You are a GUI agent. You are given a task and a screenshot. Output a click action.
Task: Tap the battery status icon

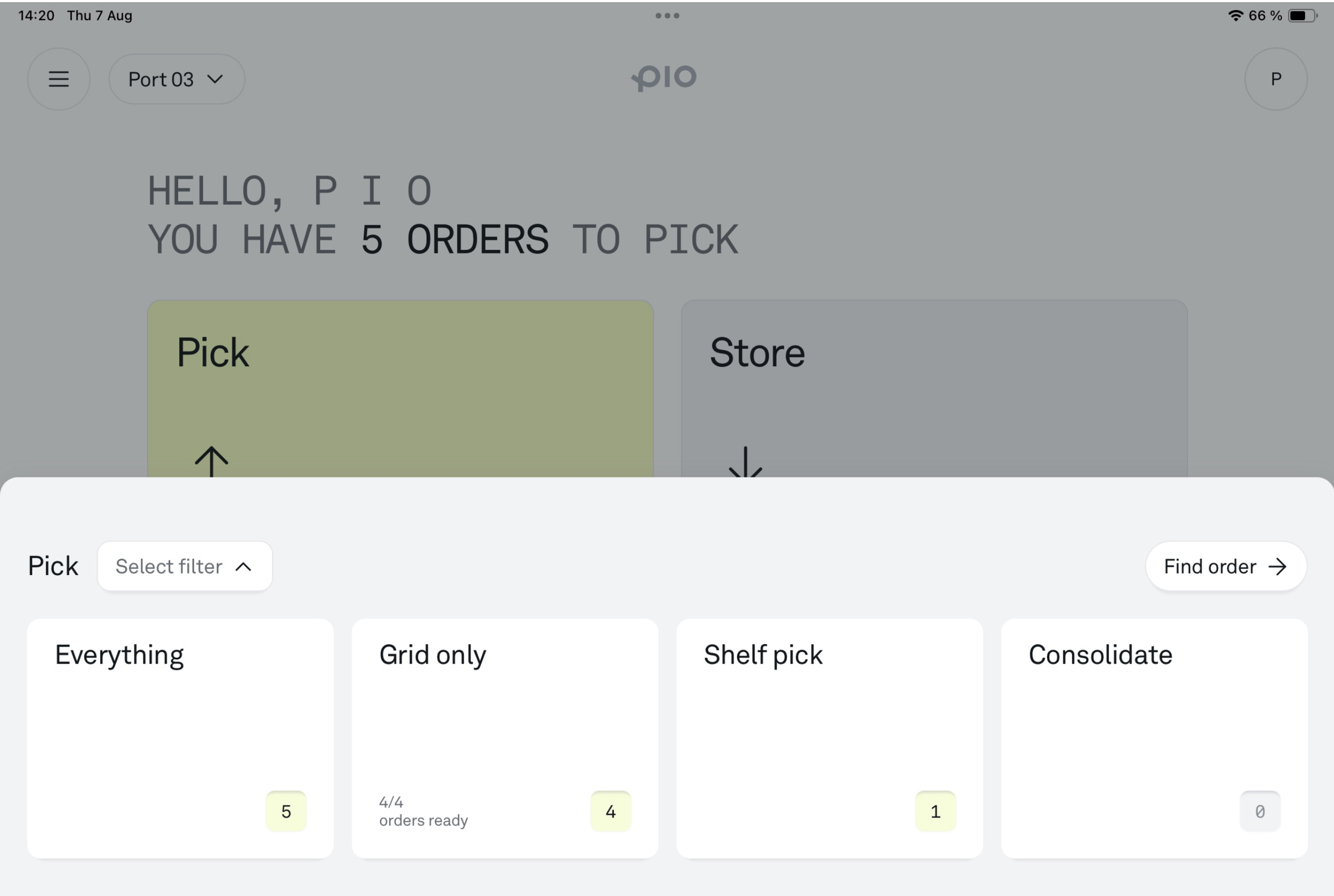1302,15
